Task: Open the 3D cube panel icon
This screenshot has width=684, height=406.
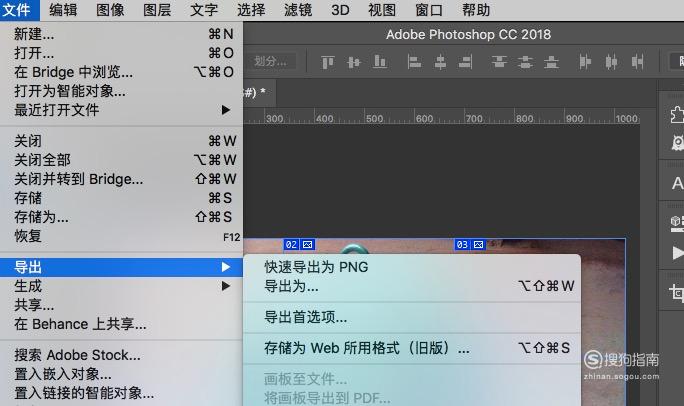Action: point(677,223)
